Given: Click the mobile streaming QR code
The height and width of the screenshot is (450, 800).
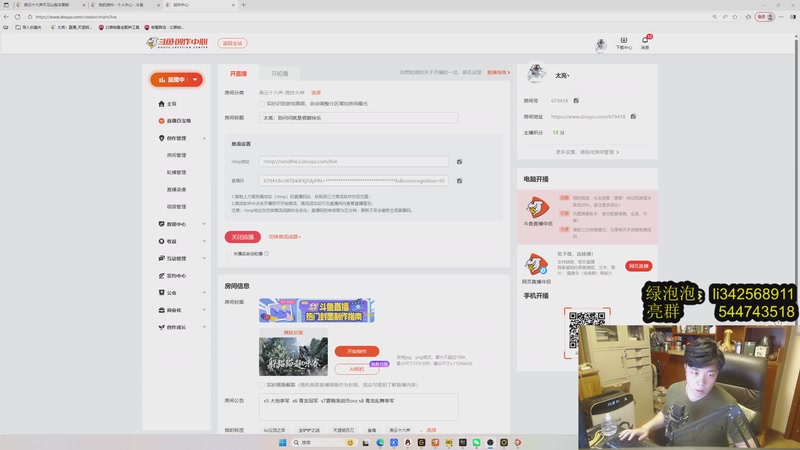Looking at the screenshot, I should click(x=587, y=329).
